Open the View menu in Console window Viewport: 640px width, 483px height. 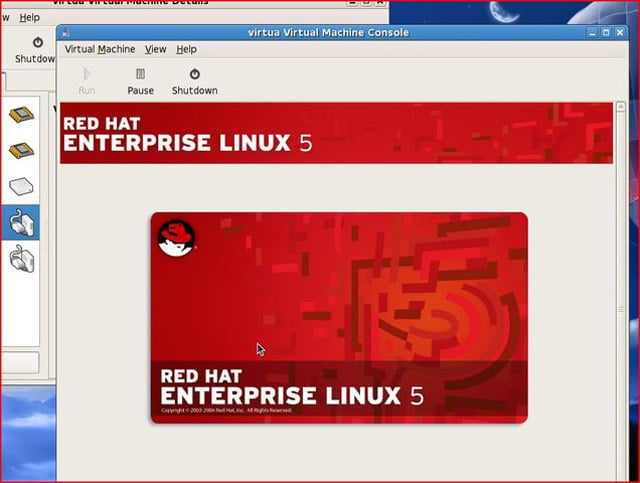click(x=156, y=49)
